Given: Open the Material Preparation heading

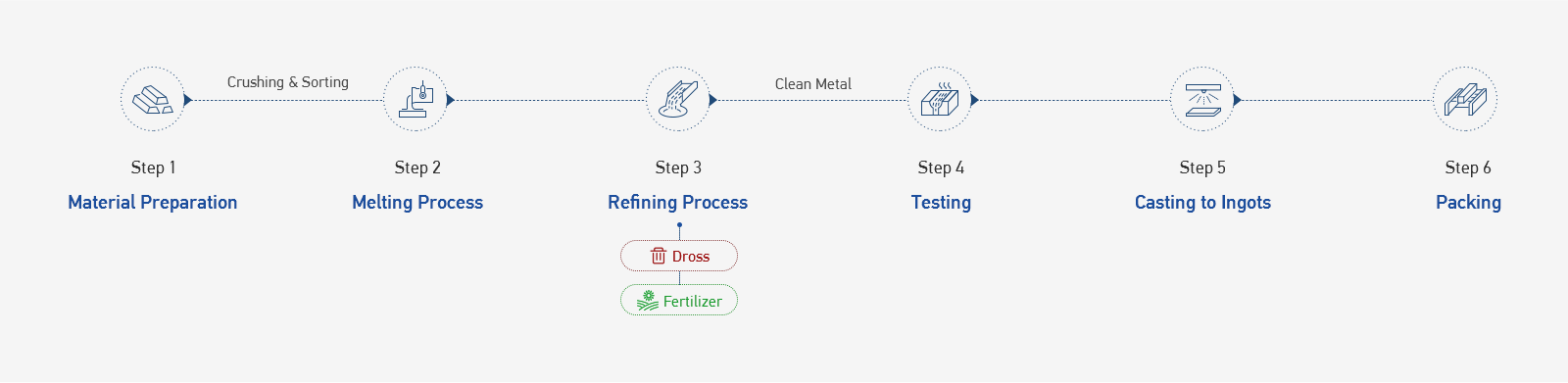Looking at the screenshot, I should point(153,203).
